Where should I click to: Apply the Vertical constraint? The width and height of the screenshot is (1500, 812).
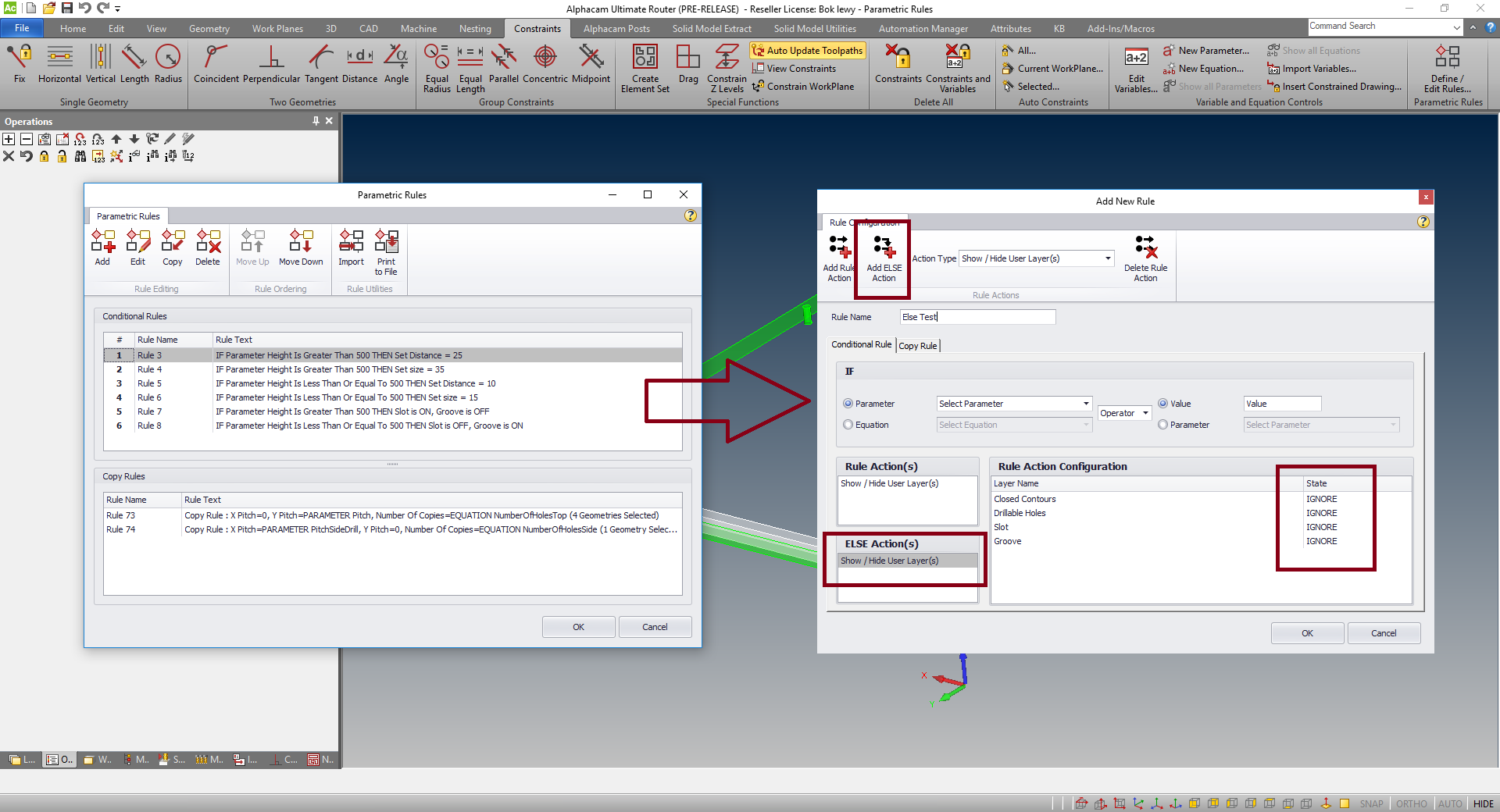(x=100, y=64)
